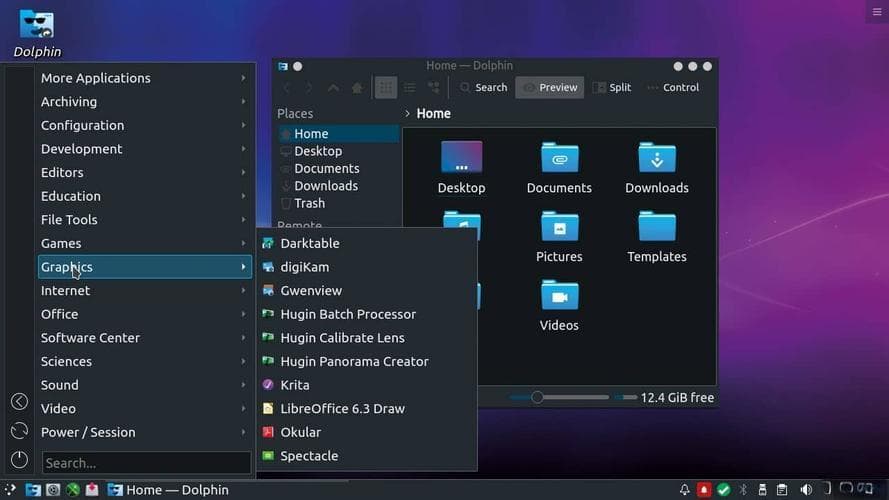Viewport: 889px width, 500px height.
Task: Launch digiKam from the Graphics submenu
Action: click(x=367, y=267)
